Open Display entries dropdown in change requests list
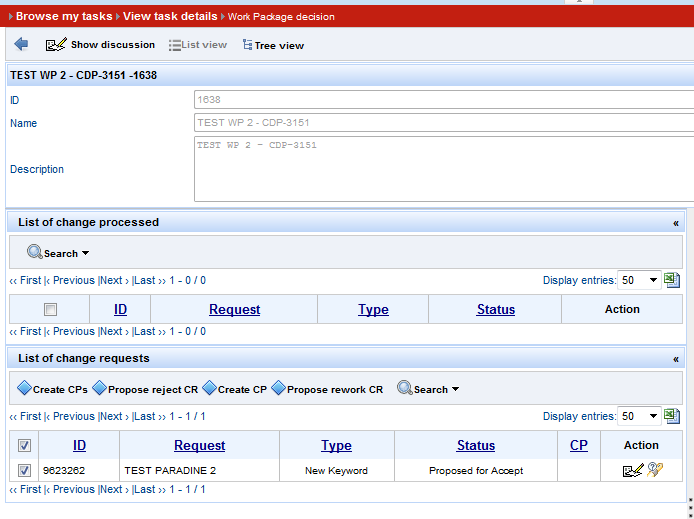Image resolution: width=694 pixels, height=519 pixels. tap(639, 416)
